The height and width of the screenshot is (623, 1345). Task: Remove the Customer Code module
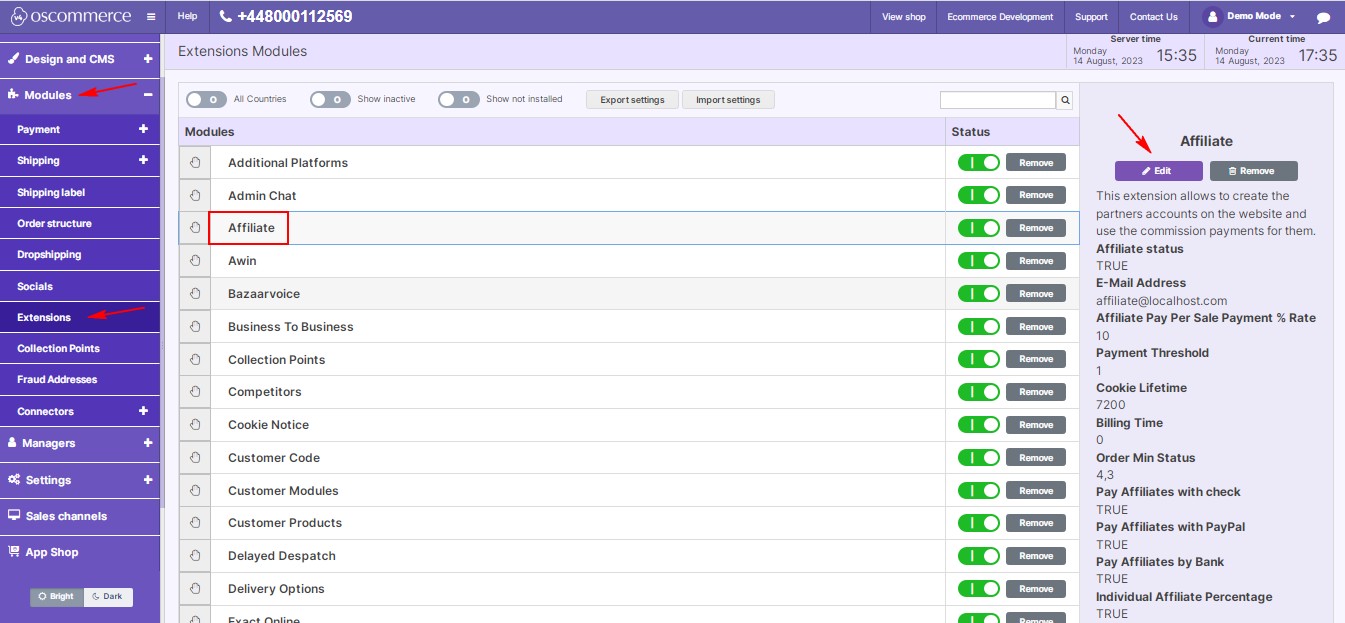pyautogui.click(x=1036, y=458)
